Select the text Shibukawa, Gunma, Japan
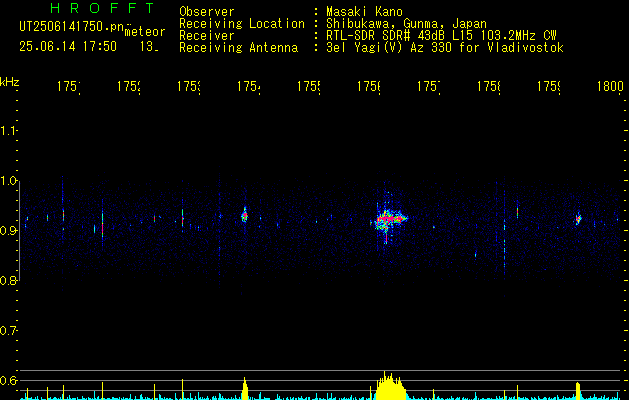629x400 pixels. (406, 24)
